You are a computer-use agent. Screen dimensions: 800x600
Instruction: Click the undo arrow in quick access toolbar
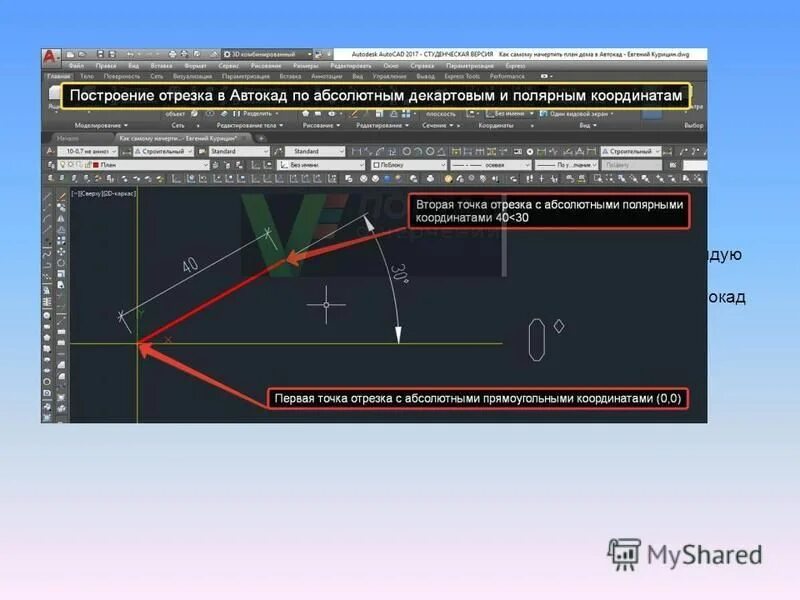(131, 54)
